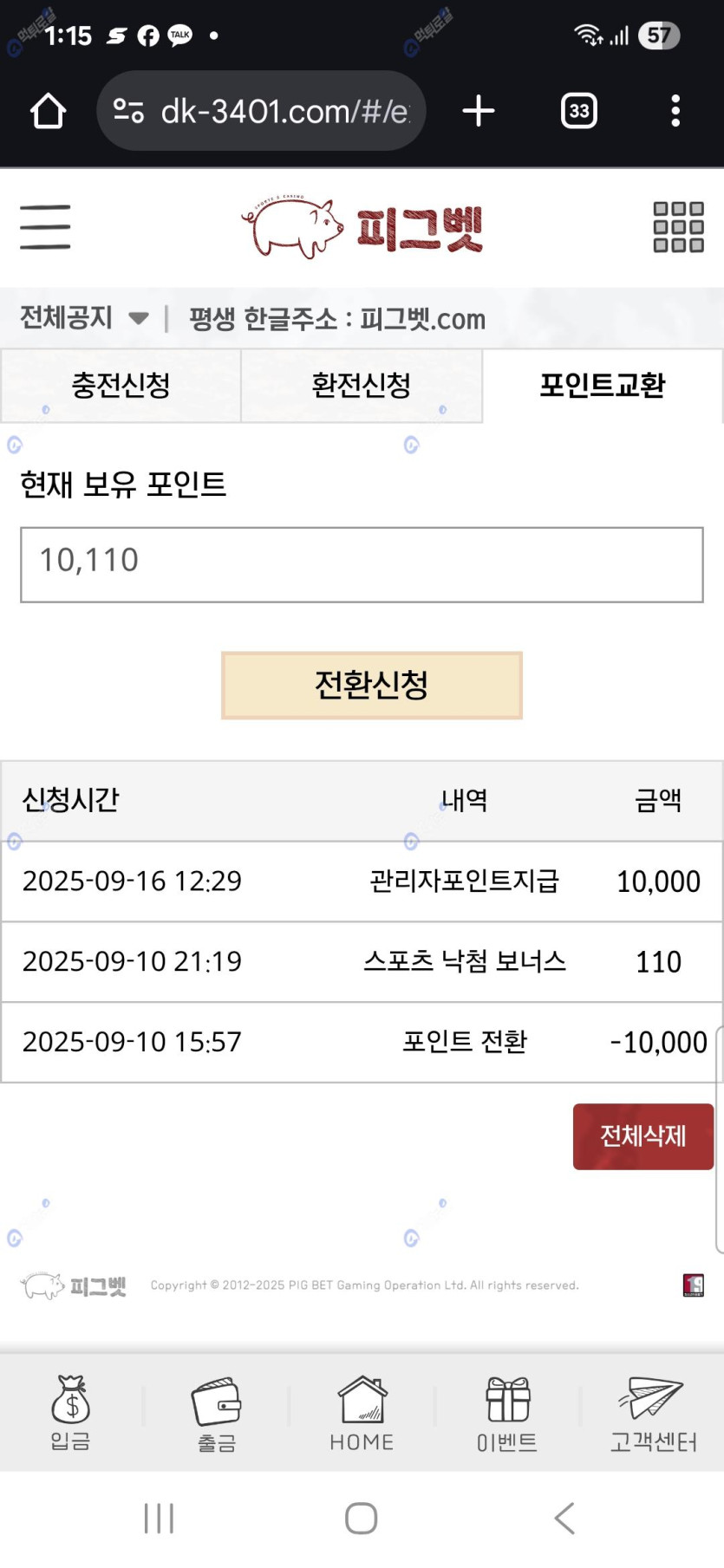Image resolution: width=724 pixels, height=1568 pixels.
Task: Open the hamburger side menu
Action: point(45,227)
